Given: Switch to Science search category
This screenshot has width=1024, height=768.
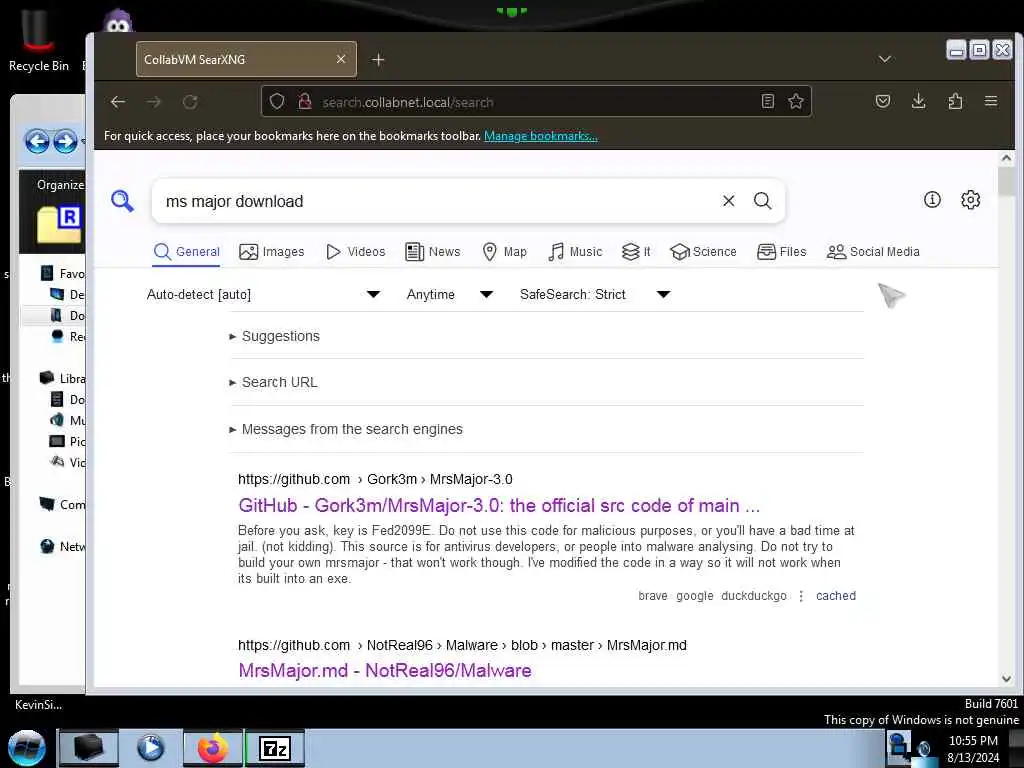Looking at the screenshot, I should [703, 252].
